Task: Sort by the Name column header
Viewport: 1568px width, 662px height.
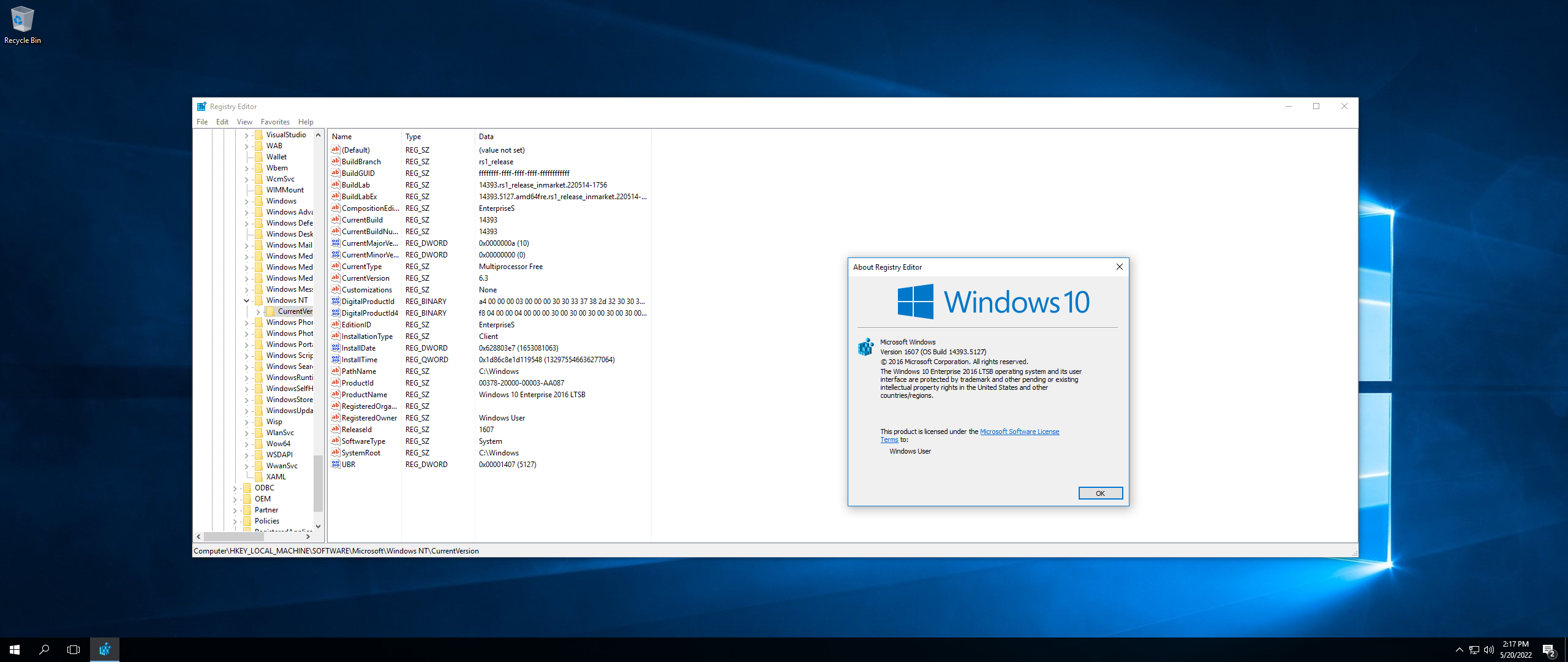Action: [x=364, y=137]
